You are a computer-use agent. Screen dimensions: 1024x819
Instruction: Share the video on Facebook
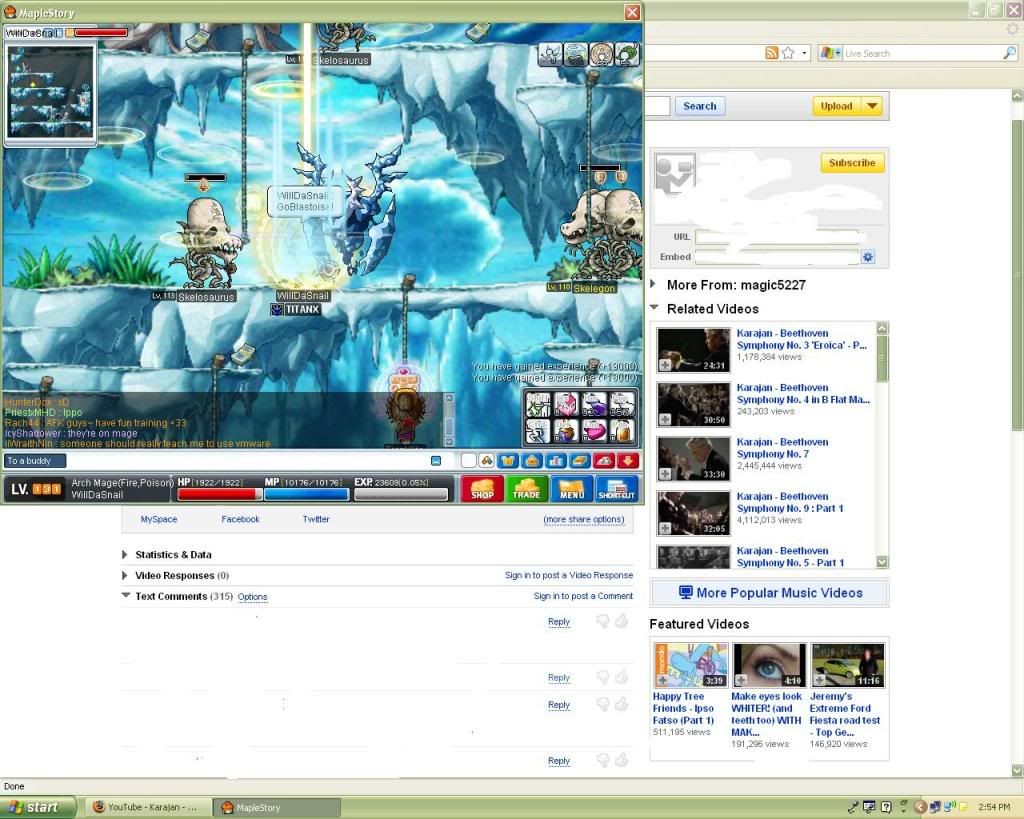pyautogui.click(x=240, y=519)
